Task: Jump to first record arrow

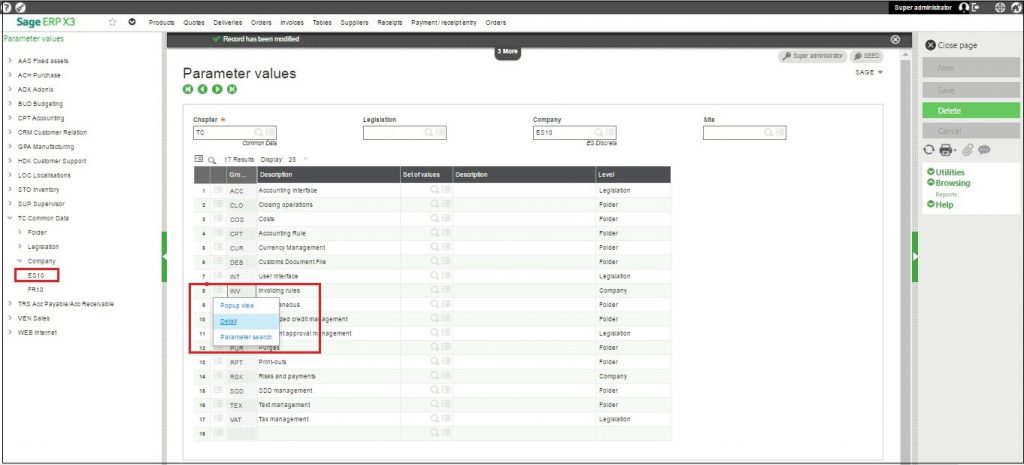Action: click(188, 89)
